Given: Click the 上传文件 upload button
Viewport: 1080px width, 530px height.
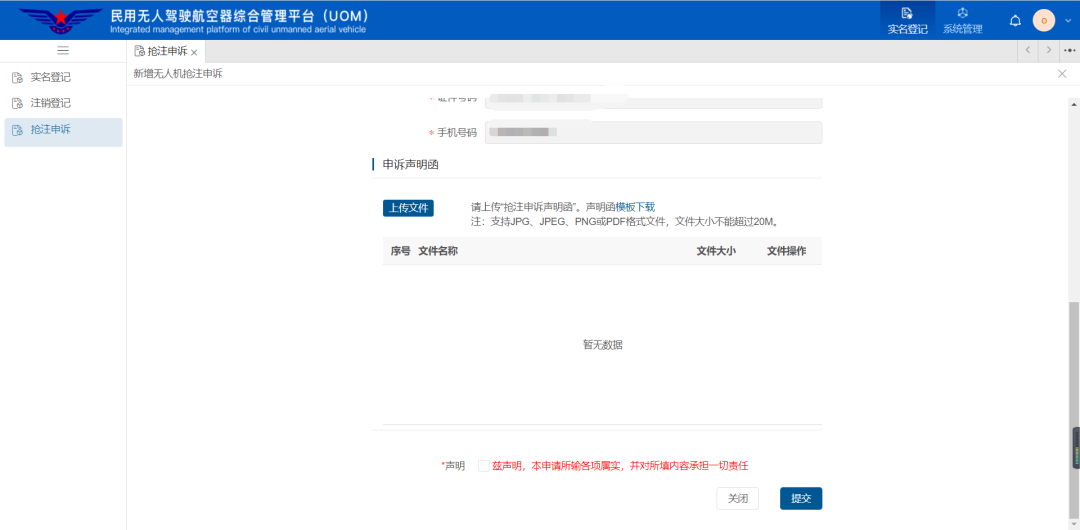Looking at the screenshot, I should [x=408, y=208].
